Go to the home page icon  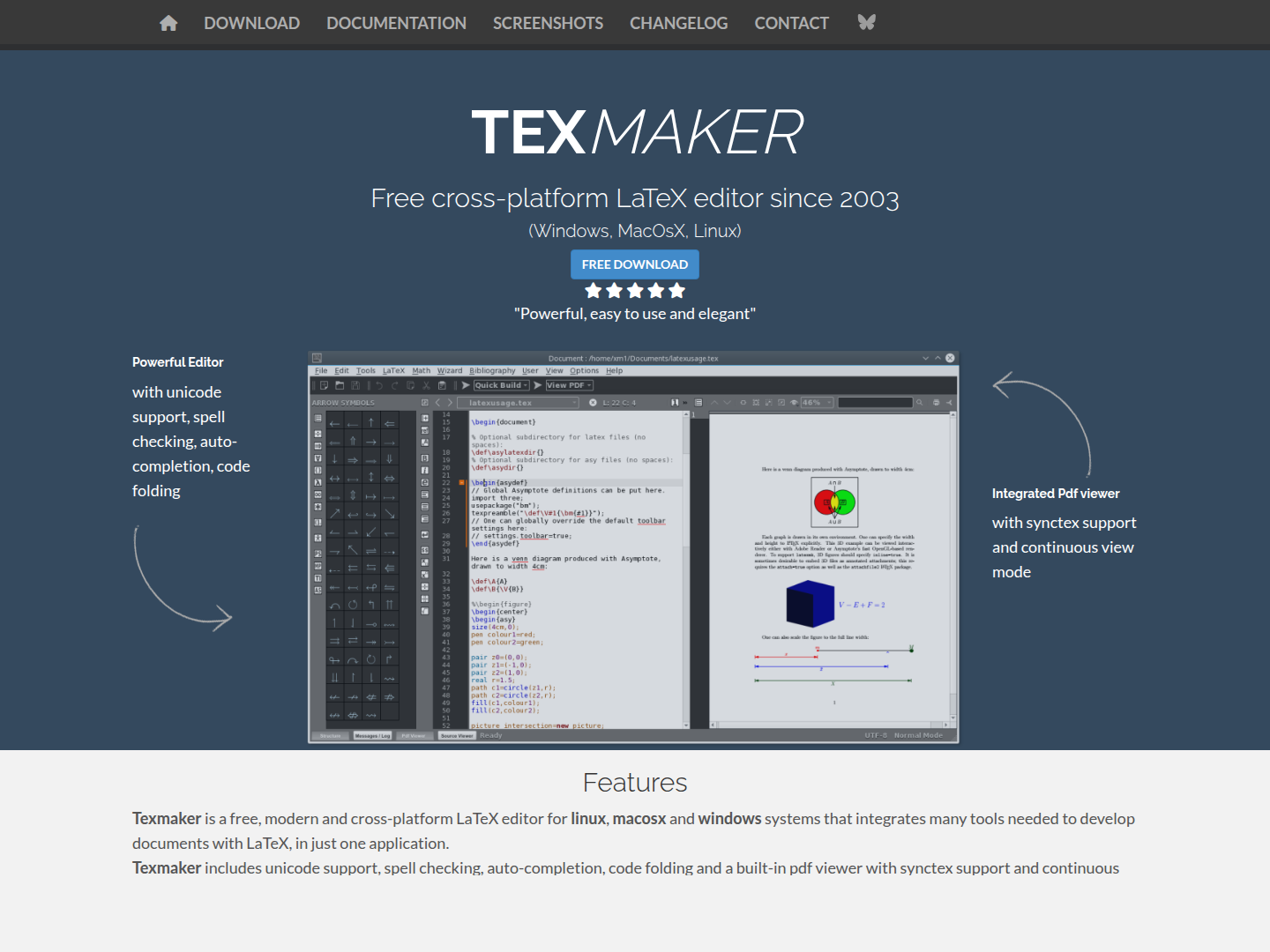pos(168,23)
